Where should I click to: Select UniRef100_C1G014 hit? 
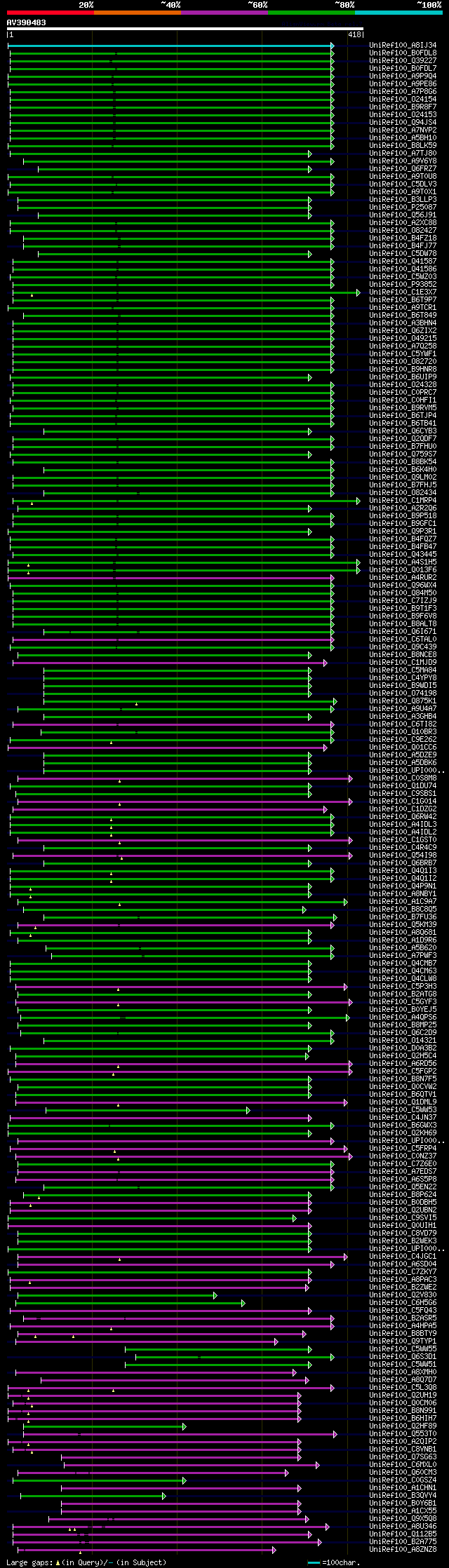(403, 801)
